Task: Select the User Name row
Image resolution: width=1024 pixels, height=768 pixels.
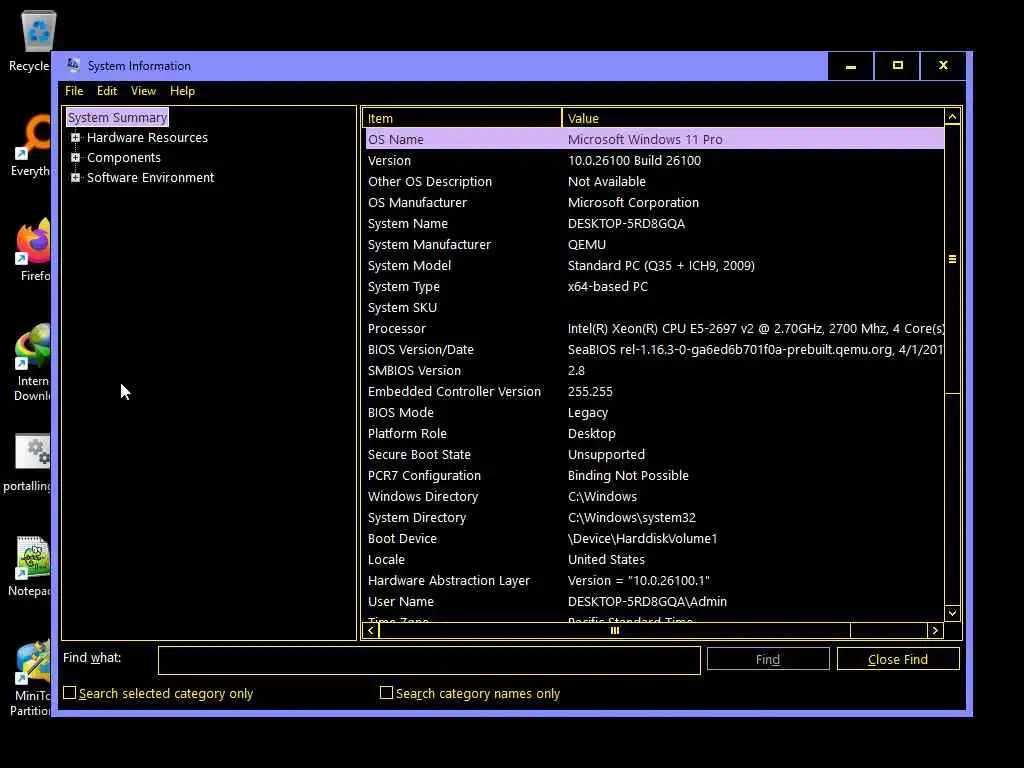Action: 654,601
